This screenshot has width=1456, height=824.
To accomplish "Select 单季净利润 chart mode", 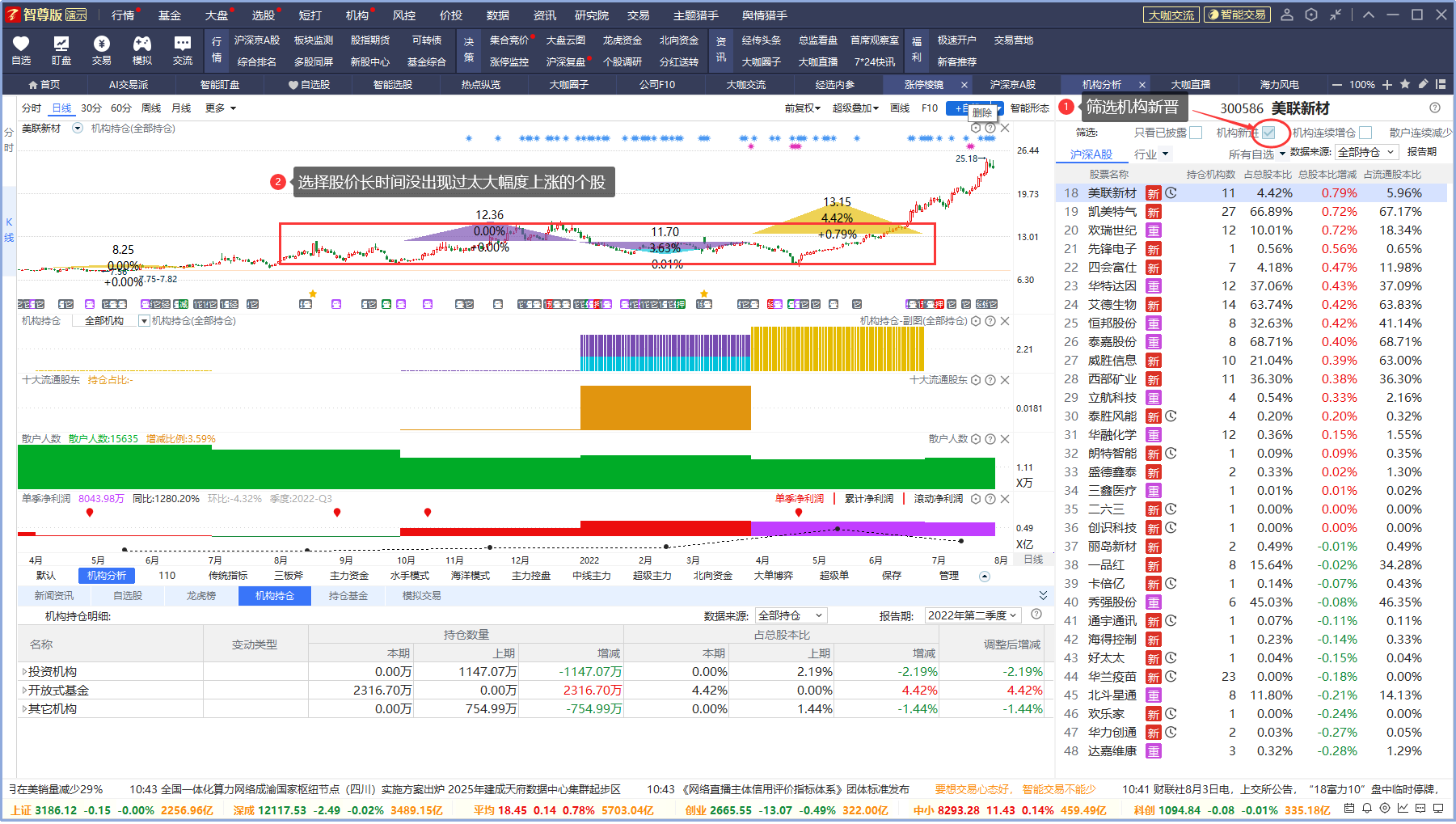I will click(799, 499).
